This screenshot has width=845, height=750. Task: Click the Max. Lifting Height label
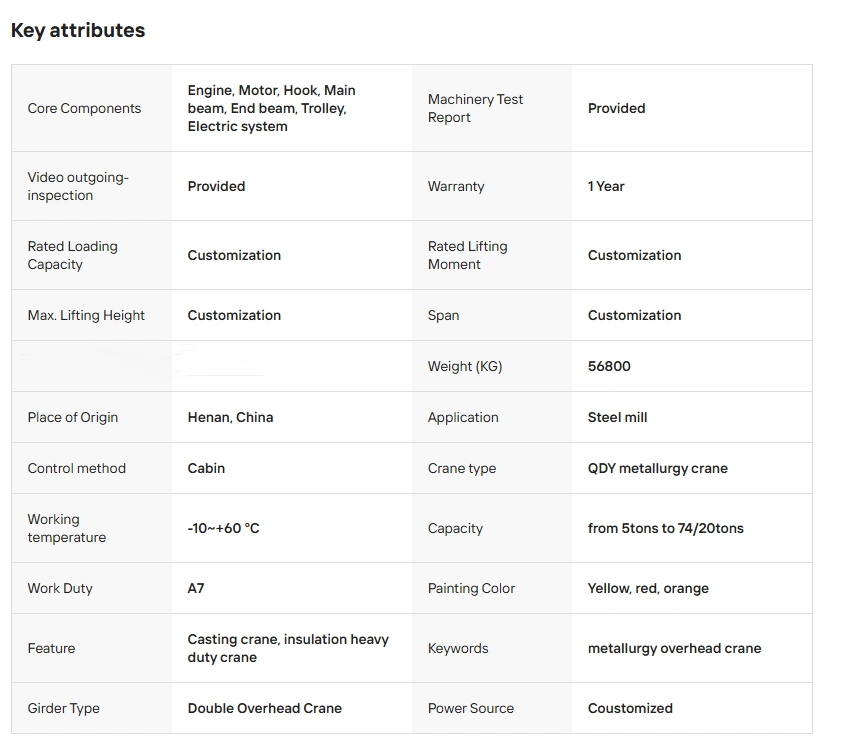tap(86, 315)
